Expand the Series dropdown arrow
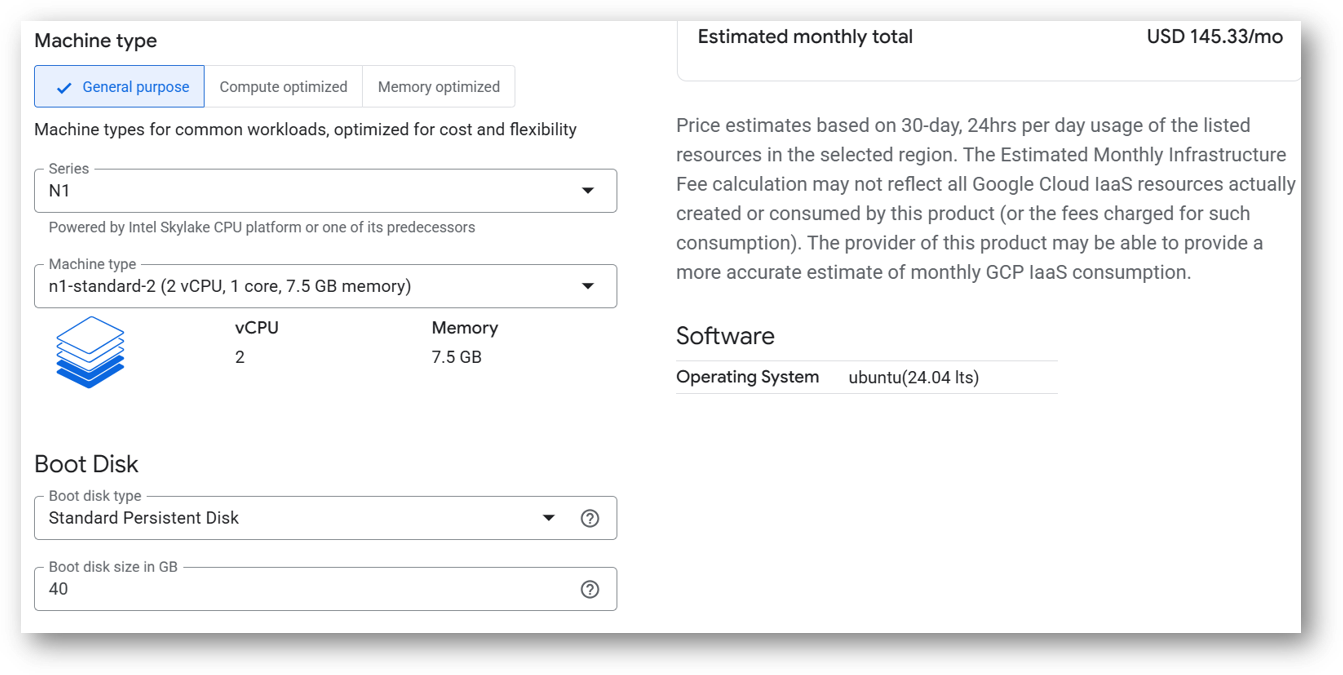 click(x=588, y=191)
